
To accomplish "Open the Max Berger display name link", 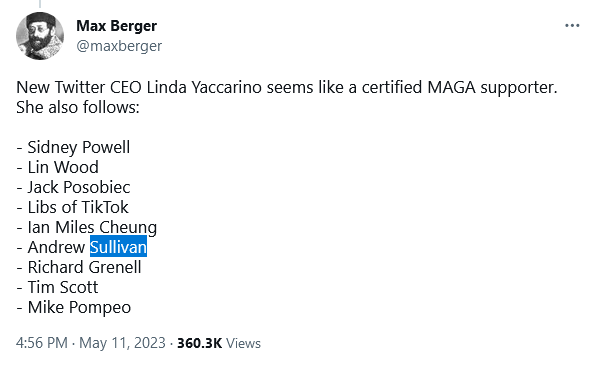I will [116, 26].
